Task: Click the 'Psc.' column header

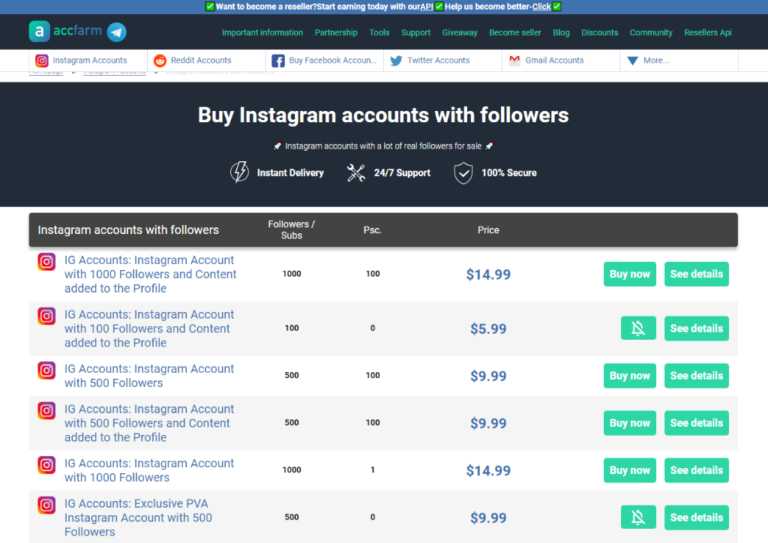Action: pyautogui.click(x=372, y=230)
